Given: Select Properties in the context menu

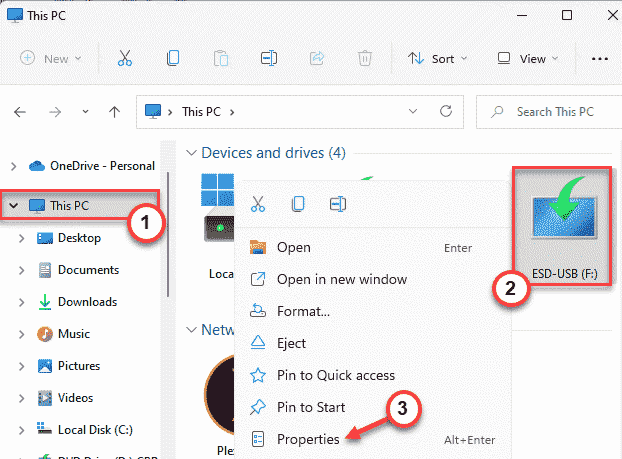Looking at the screenshot, I should pos(308,439).
